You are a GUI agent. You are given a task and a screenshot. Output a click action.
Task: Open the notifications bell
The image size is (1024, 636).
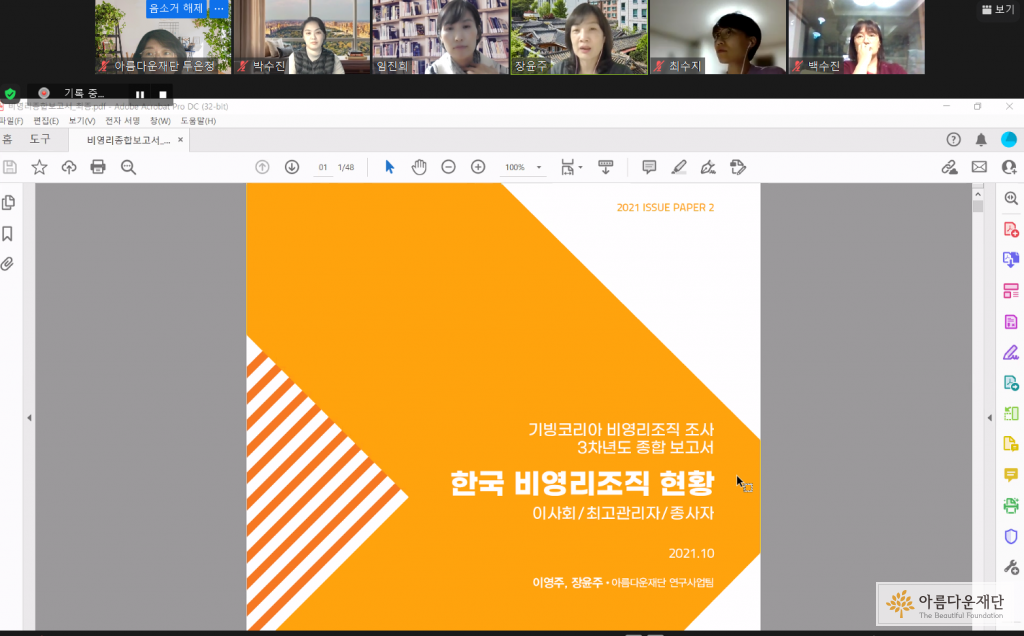[981, 139]
